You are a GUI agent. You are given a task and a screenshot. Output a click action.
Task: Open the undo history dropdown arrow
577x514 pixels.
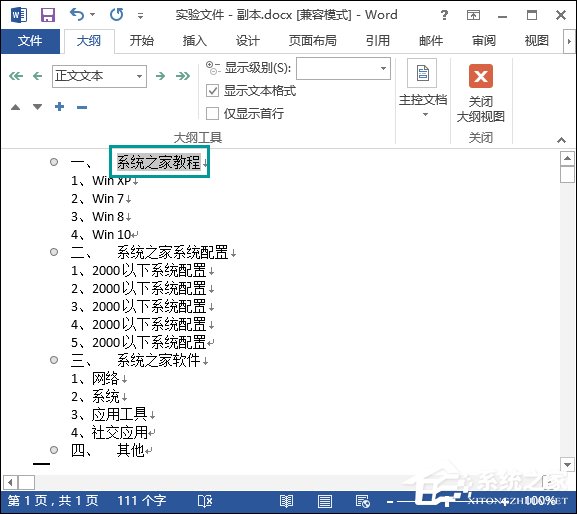92,15
